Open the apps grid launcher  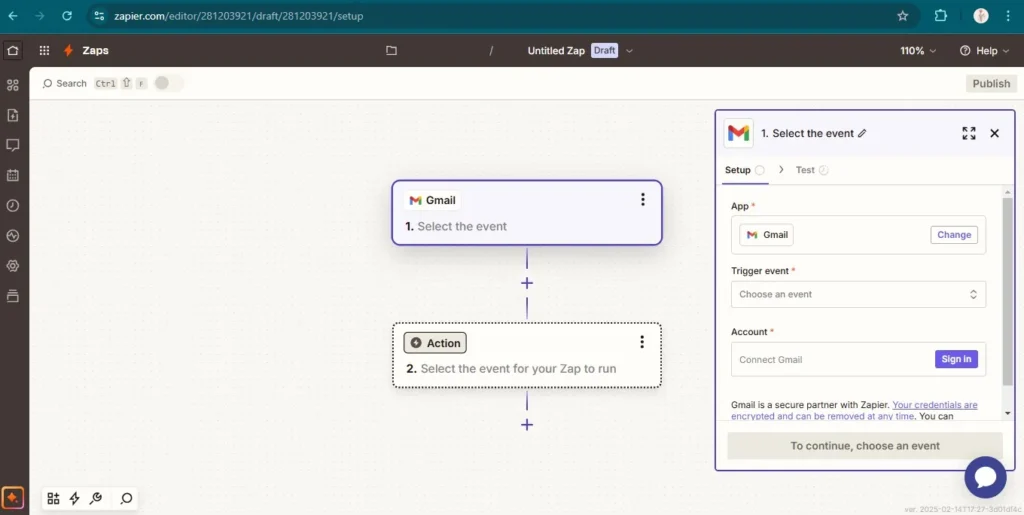[44, 50]
